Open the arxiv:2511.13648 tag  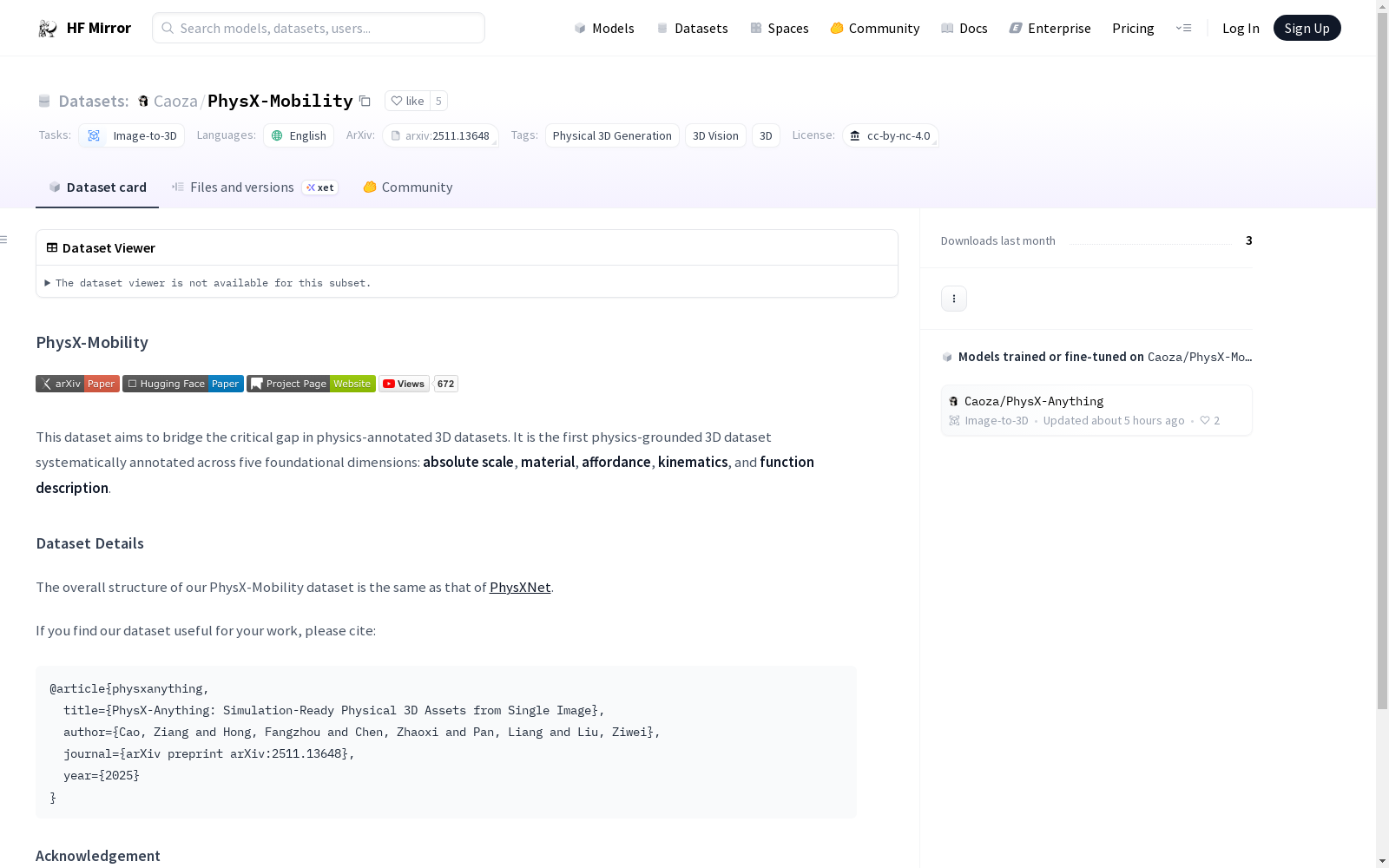pyautogui.click(x=440, y=135)
